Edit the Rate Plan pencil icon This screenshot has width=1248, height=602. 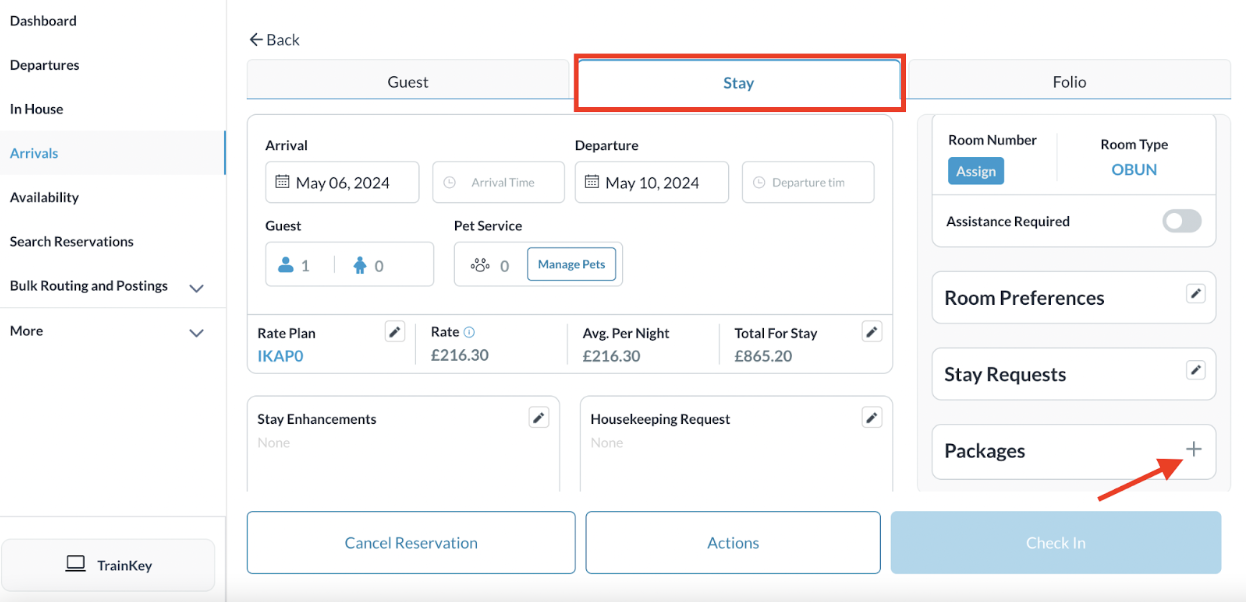395,332
